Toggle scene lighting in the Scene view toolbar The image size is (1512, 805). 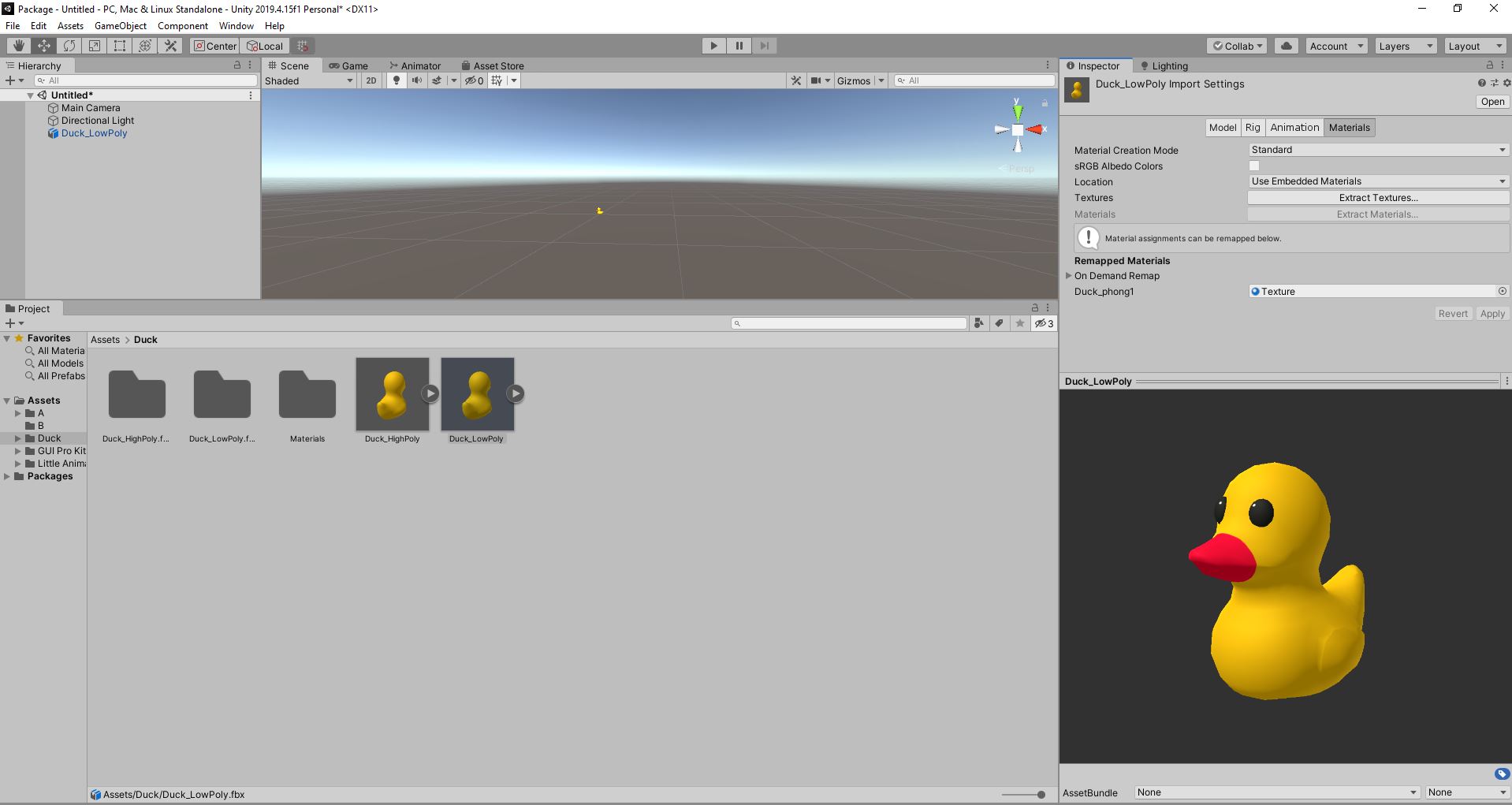[396, 80]
